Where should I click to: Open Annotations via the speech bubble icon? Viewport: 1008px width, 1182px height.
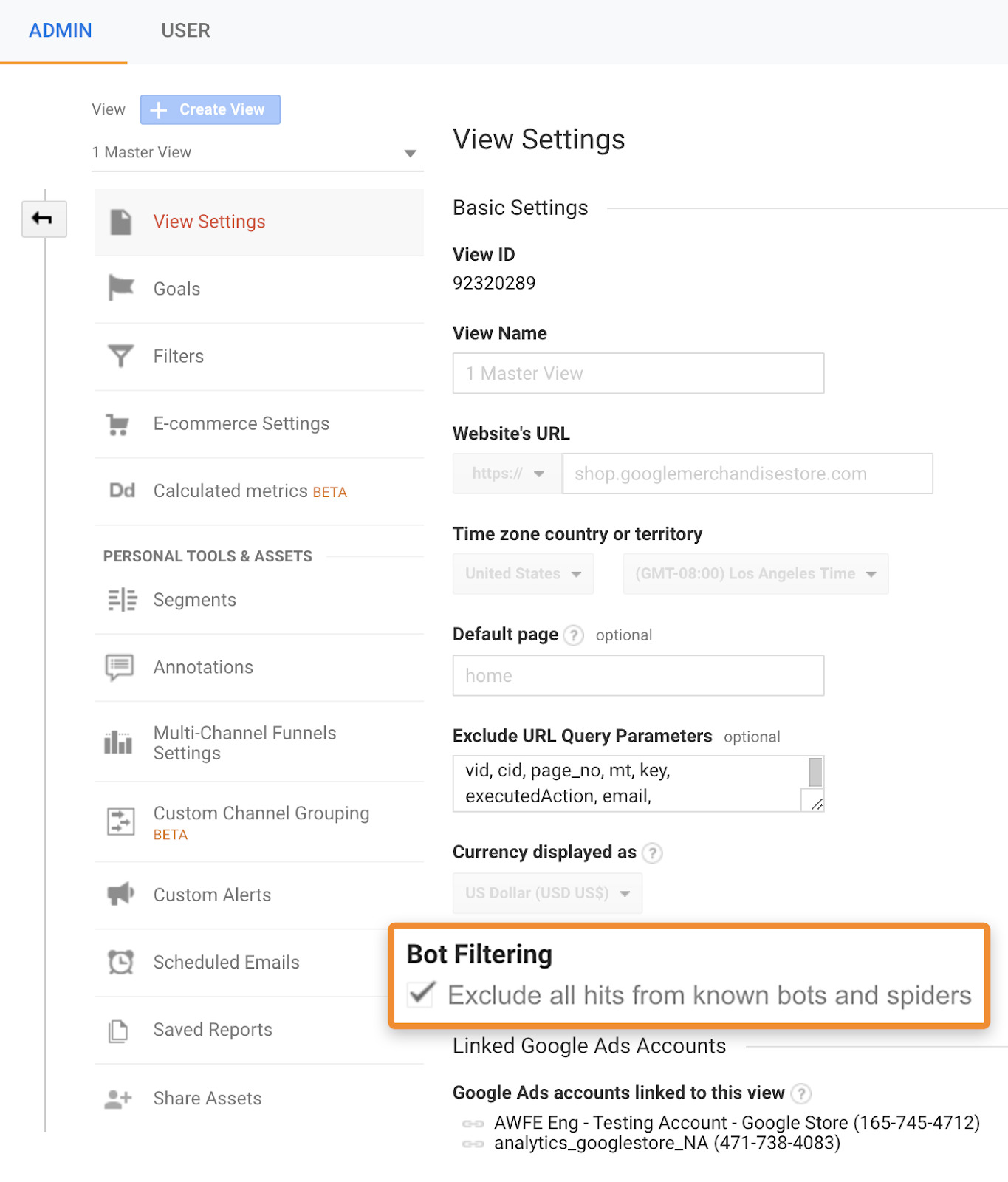coord(120,667)
